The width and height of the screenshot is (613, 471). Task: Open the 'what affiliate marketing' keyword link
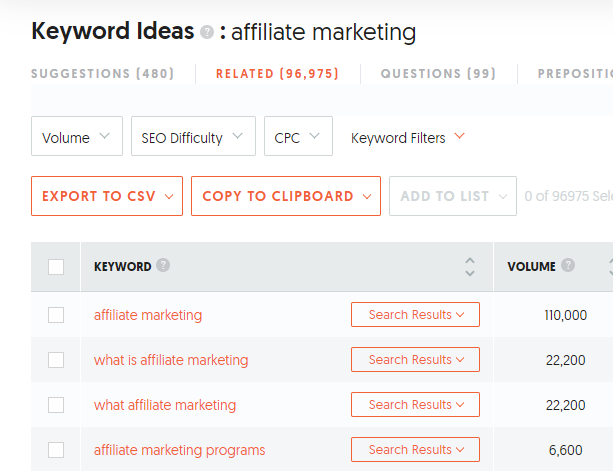point(165,405)
